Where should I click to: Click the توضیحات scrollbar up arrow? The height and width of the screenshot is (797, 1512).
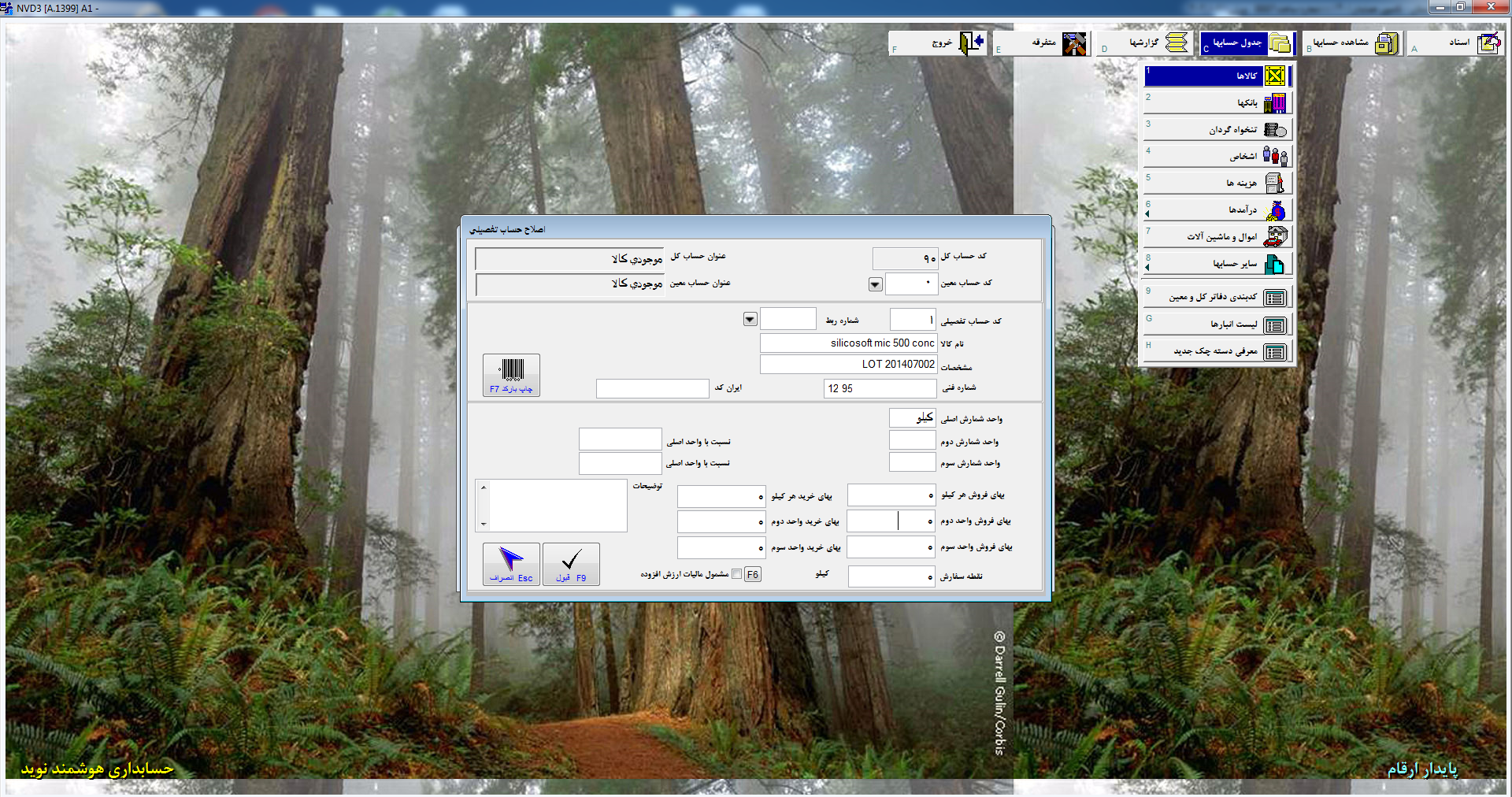click(484, 487)
